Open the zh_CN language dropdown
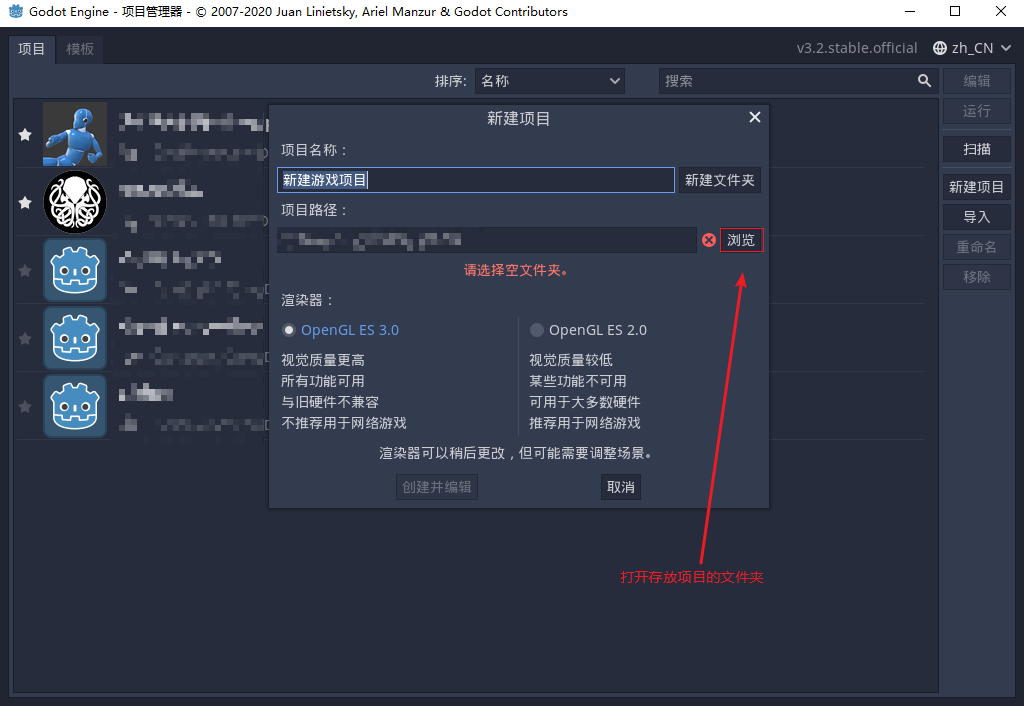 972,48
